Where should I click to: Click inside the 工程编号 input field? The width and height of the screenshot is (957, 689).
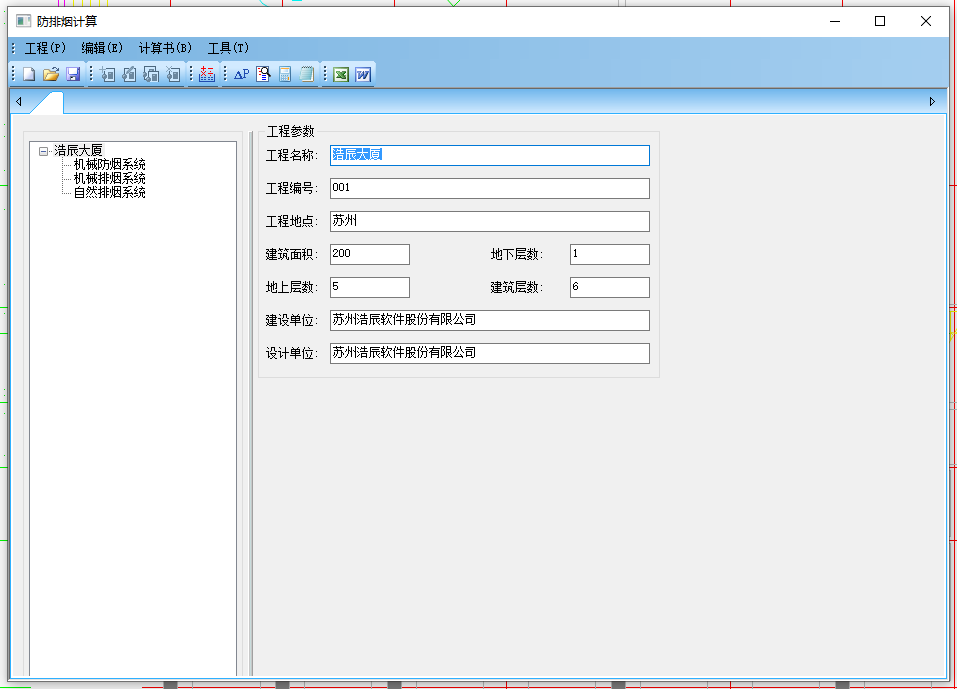click(488, 188)
